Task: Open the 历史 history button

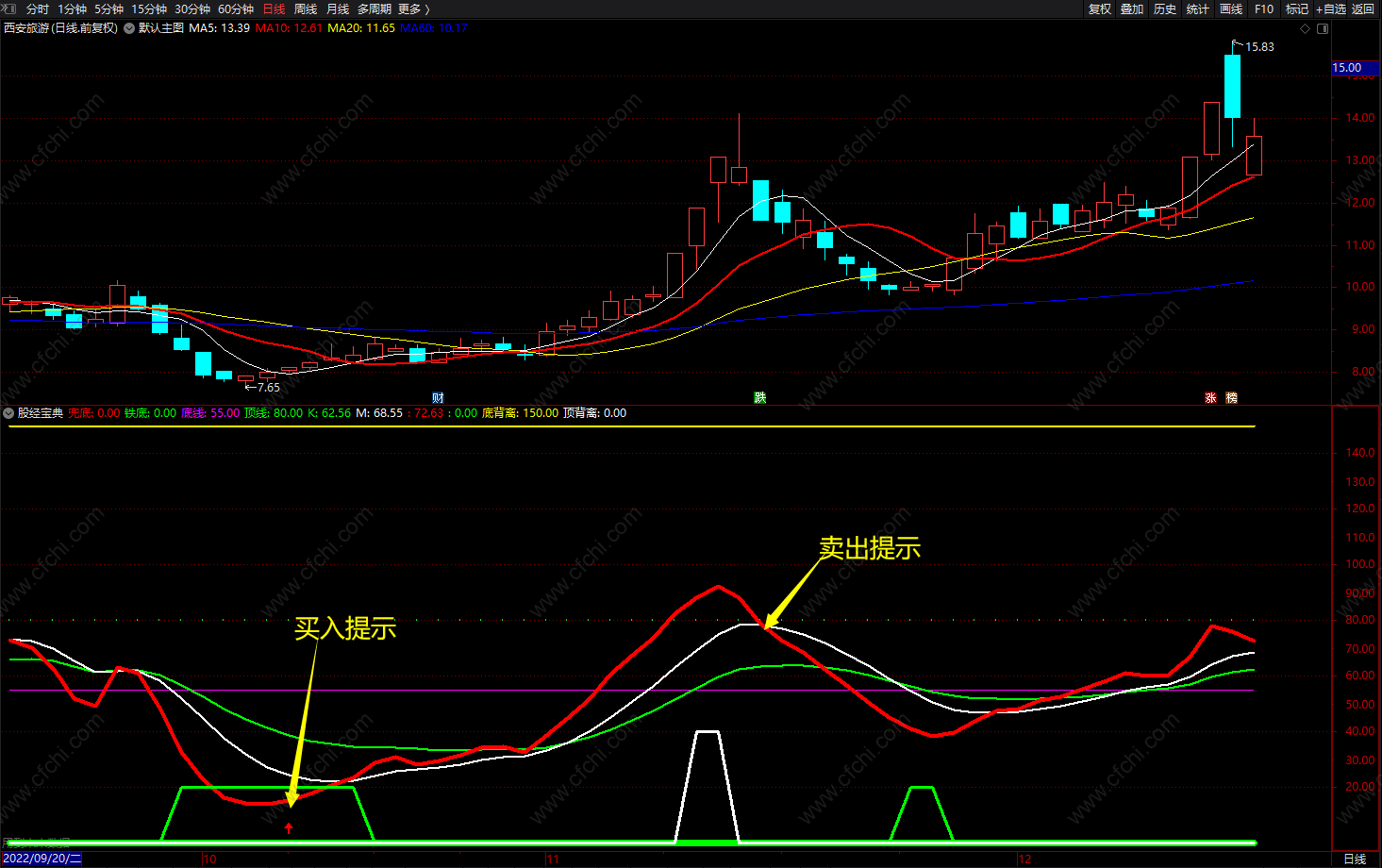Action: click(x=1165, y=8)
